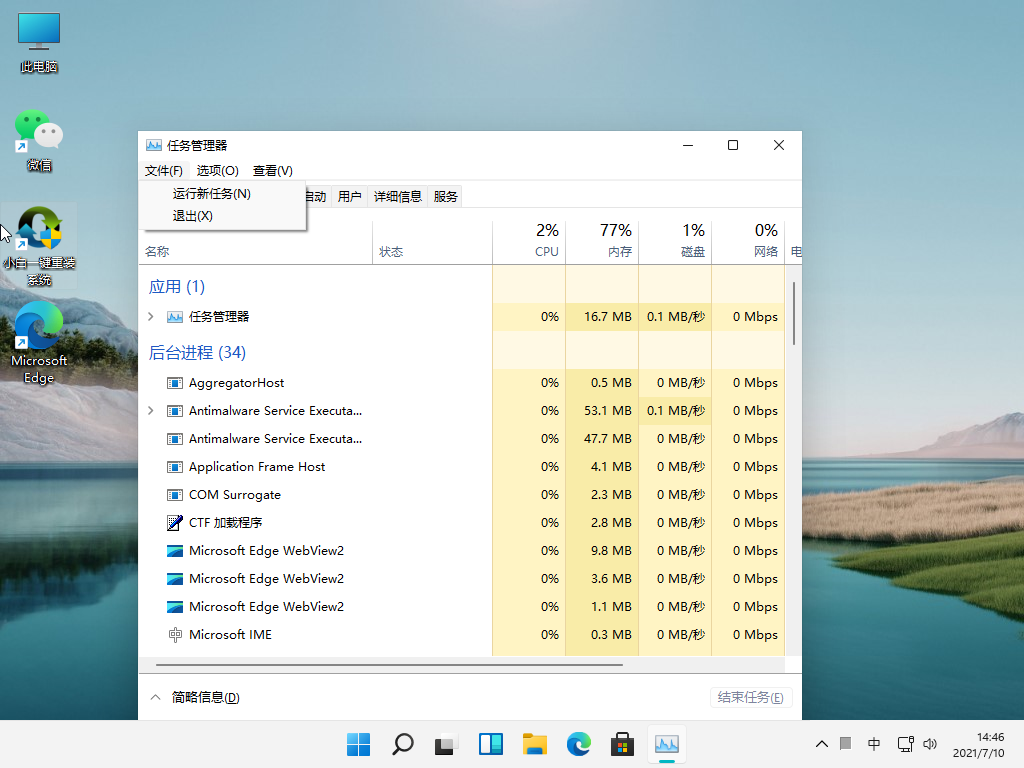Viewport: 1024px width, 768px height.
Task: Show hidden icons tray chevron
Action: pos(822,744)
